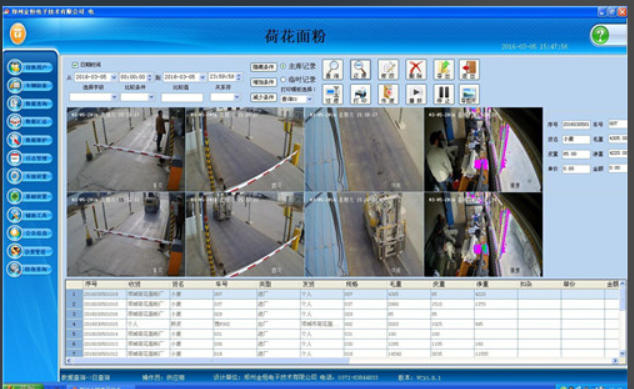Click the funnel filter icon
This screenshot has height=389, width=634.
[x=333, y=94]
